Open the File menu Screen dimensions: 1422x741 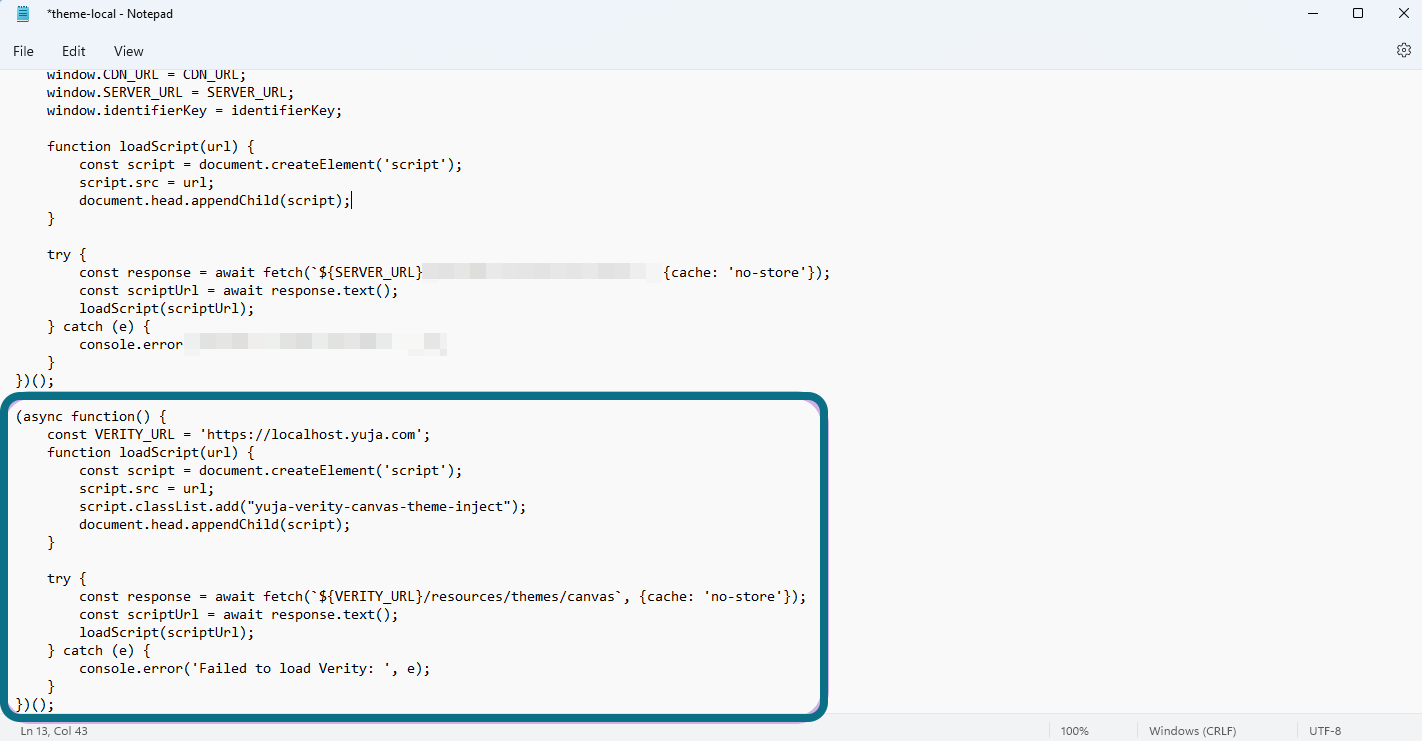23,51
